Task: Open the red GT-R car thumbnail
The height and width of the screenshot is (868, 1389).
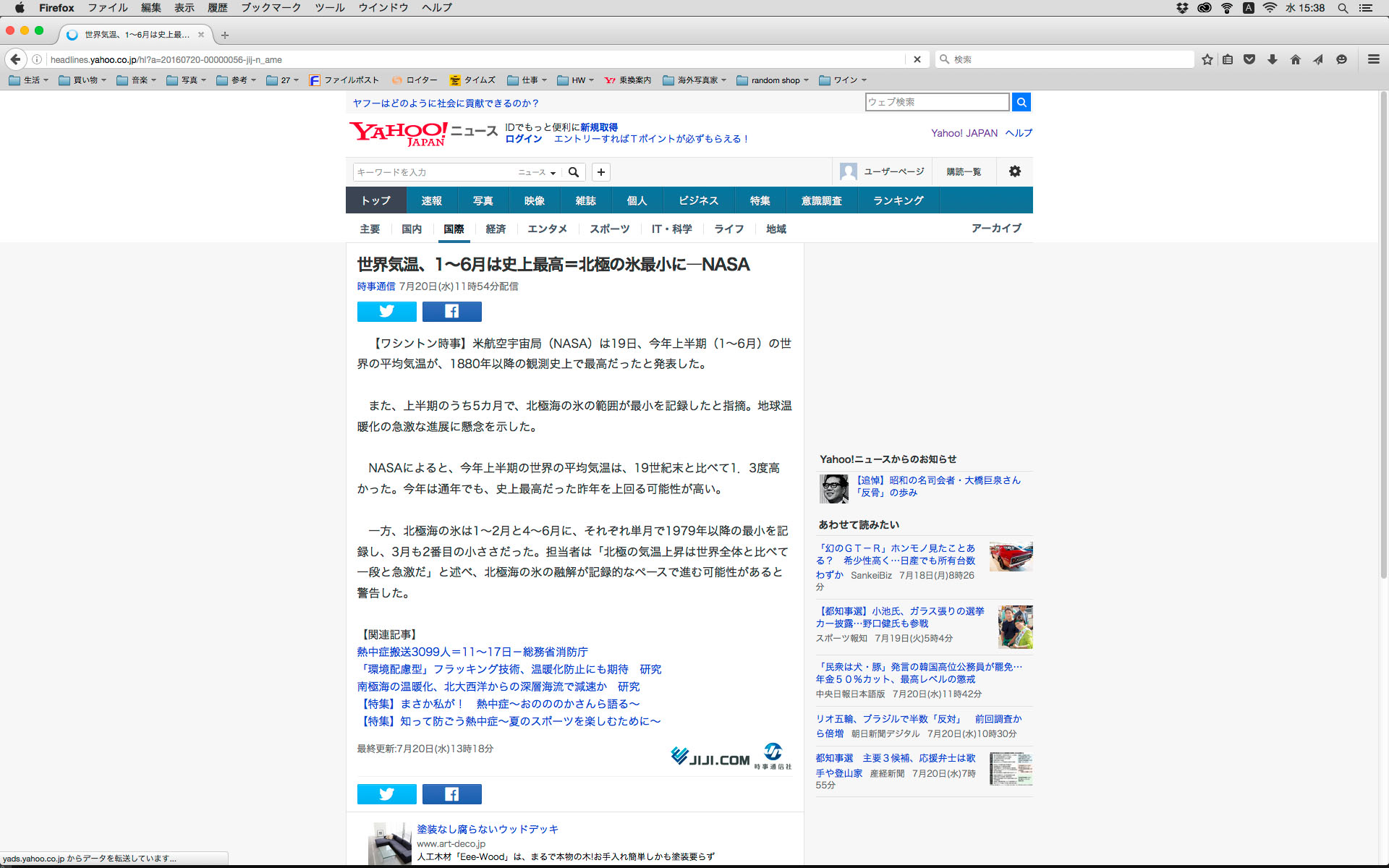Action: pyautogui.click(x=1011, y=556)
